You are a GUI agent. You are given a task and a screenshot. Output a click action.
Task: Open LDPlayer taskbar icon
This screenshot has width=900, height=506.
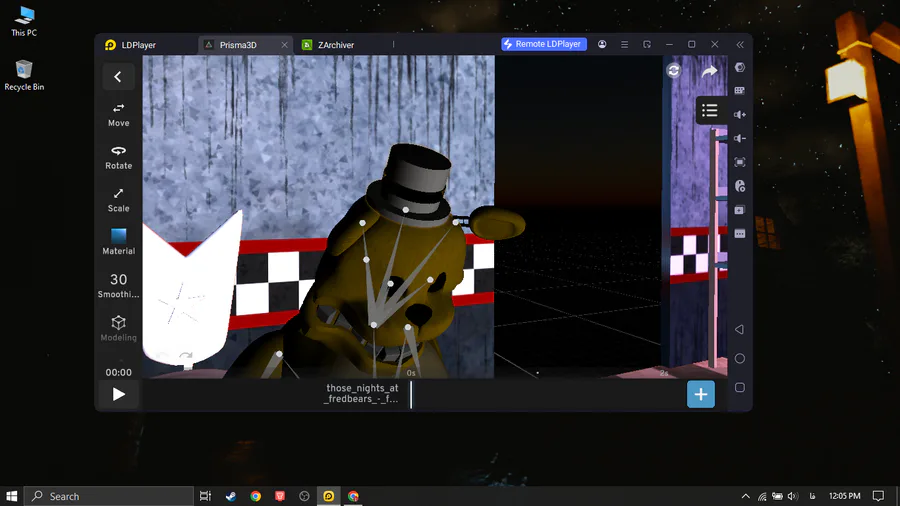pos(328,496)
